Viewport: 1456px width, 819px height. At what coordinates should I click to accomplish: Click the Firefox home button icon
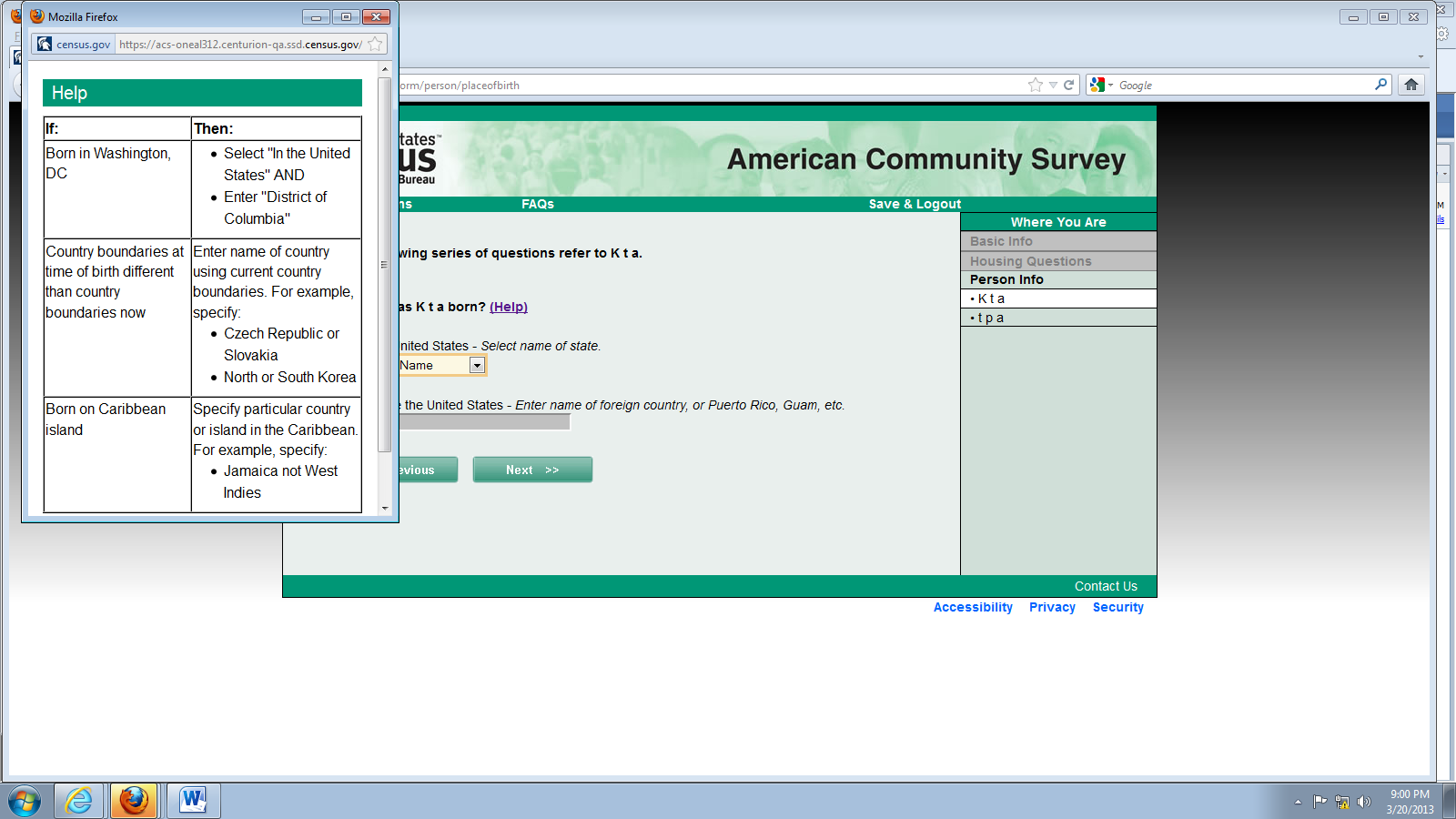(1411, 85)
